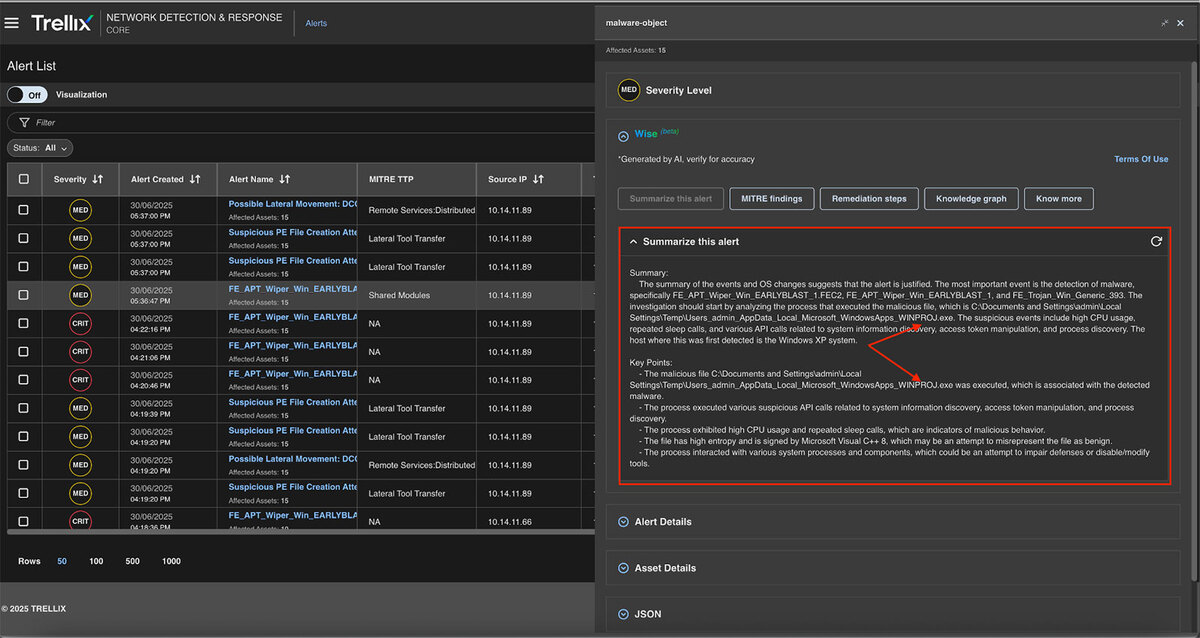Click the funnel filter icon
This screenshot has width=1200, height=638.
tap(24, 122)
